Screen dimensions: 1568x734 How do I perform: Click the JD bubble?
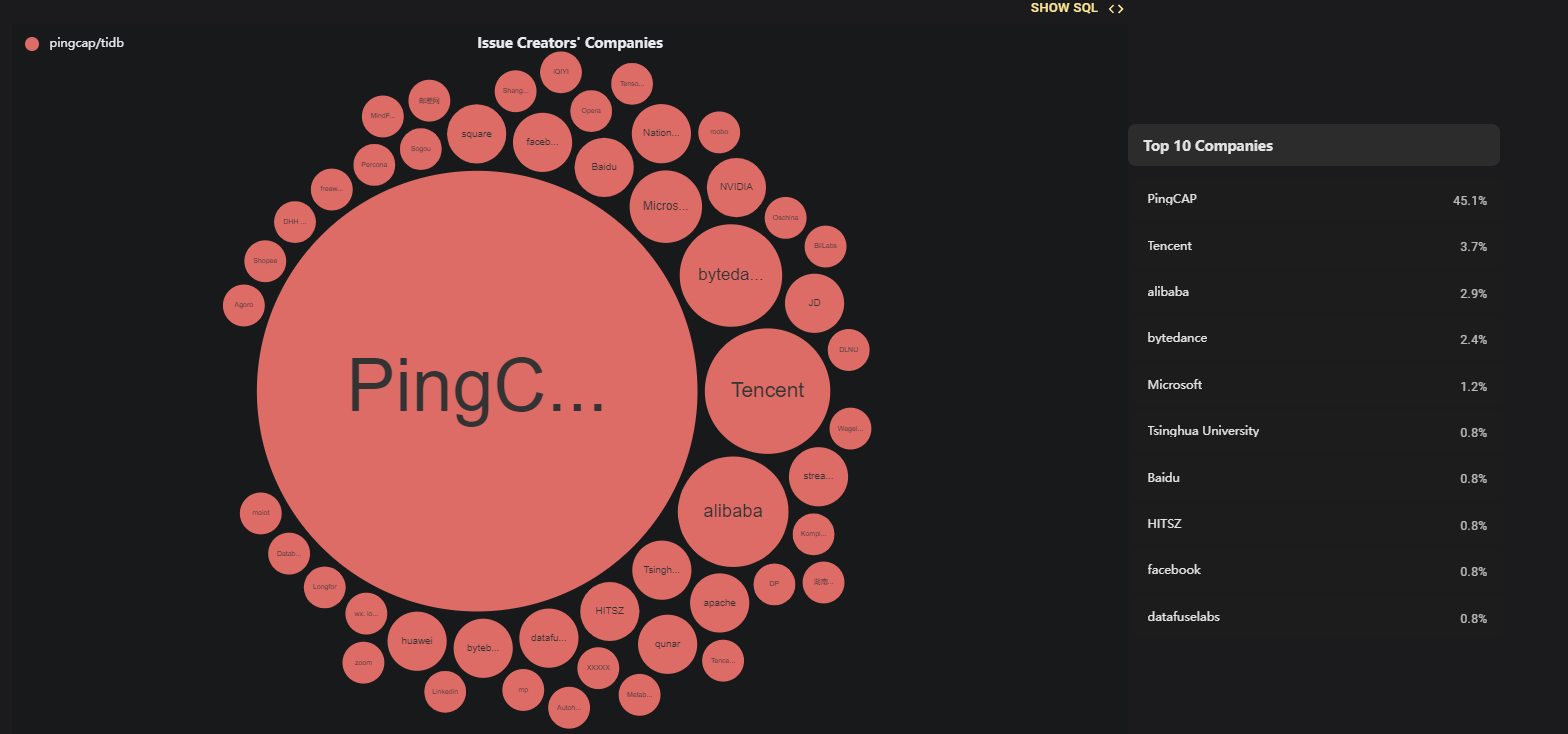pyautogui.click(x=814, y=302)
